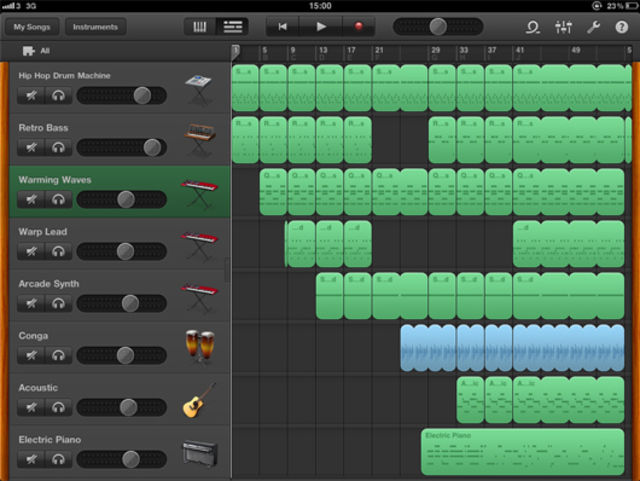Screen dimensions: 640x481
Task: Solo the Conga track
Action: point(58,355)
